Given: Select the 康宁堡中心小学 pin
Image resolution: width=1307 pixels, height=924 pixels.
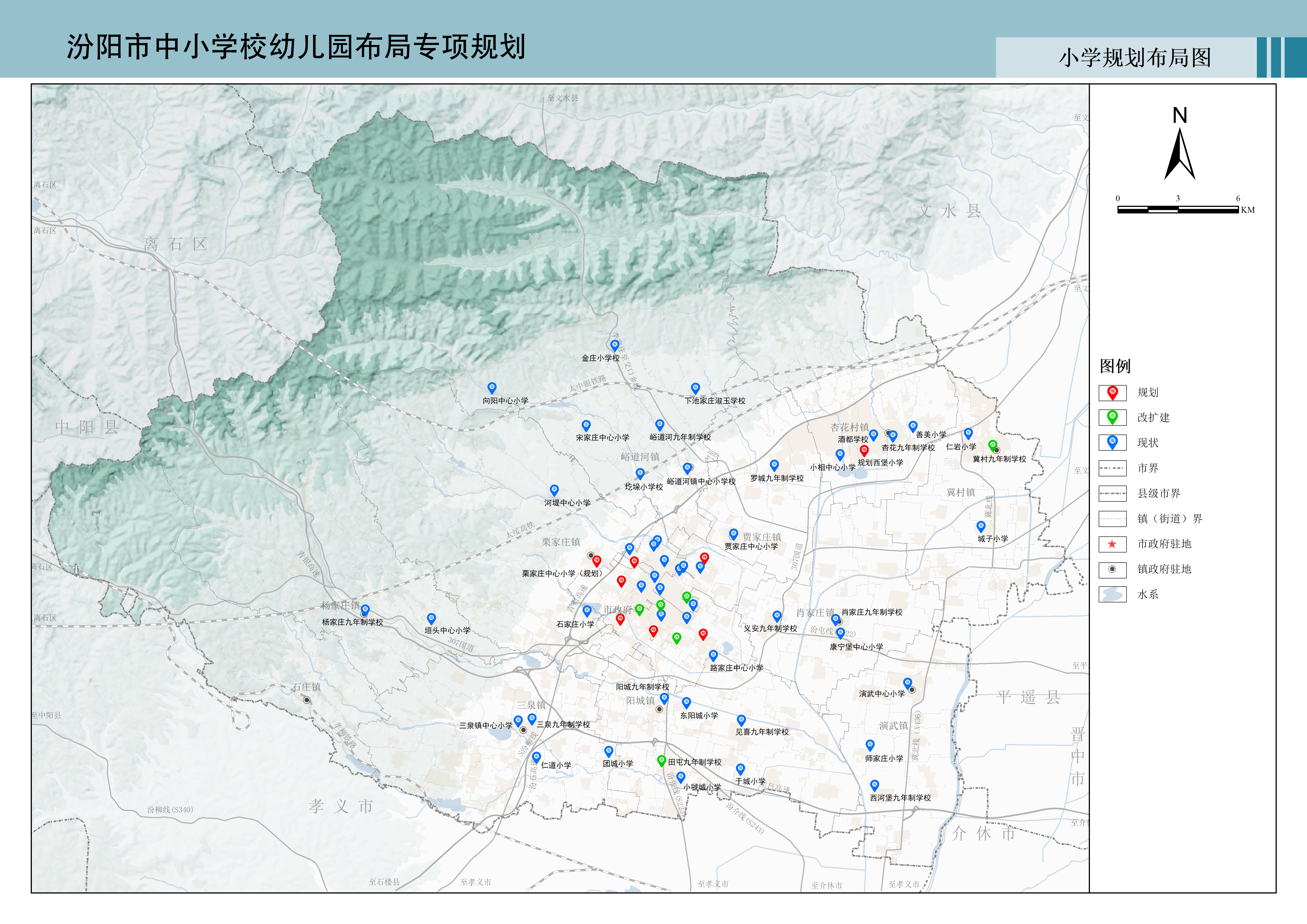Looking at the screenshot, I should point(840,634).
